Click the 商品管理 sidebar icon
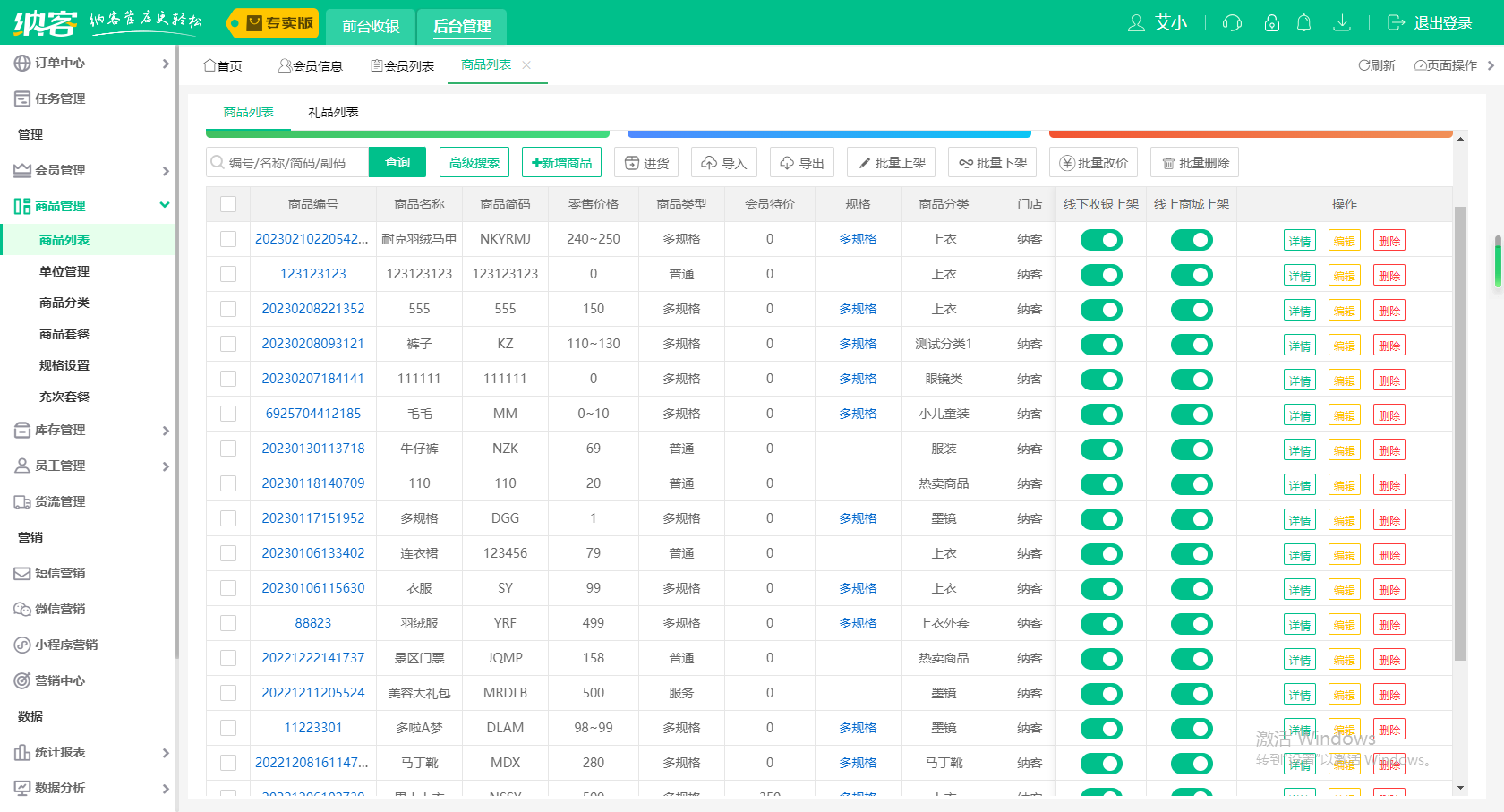1504x812 pixels. tap(22, 206)
